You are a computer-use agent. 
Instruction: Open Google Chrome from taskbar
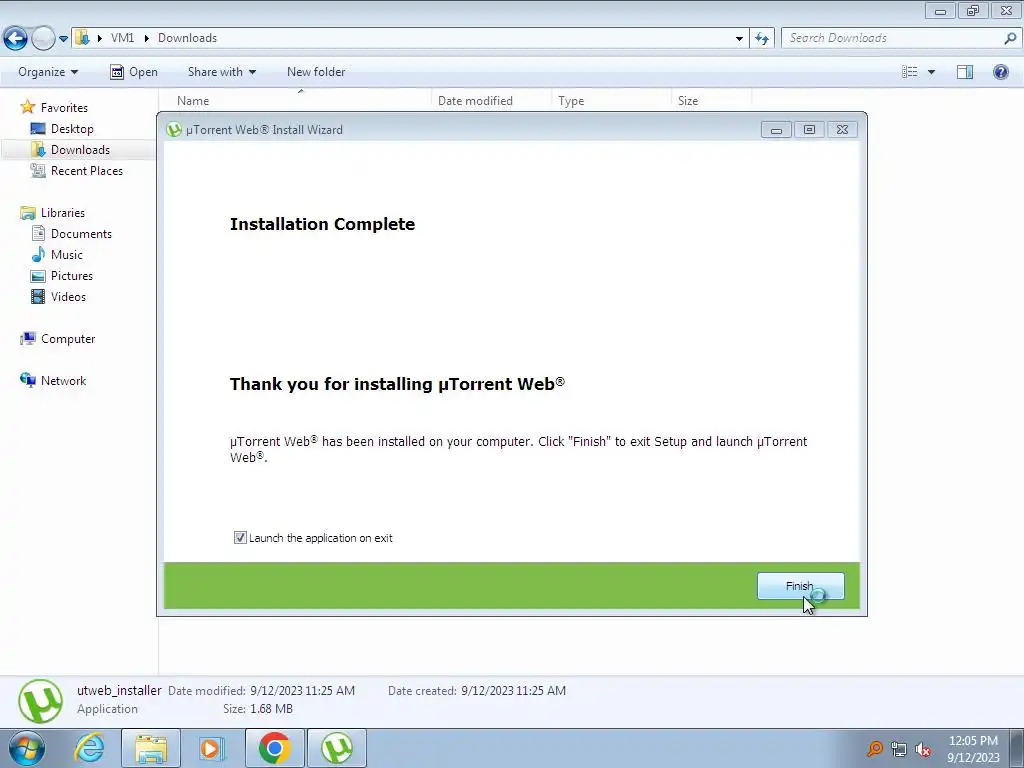point(274,748)
